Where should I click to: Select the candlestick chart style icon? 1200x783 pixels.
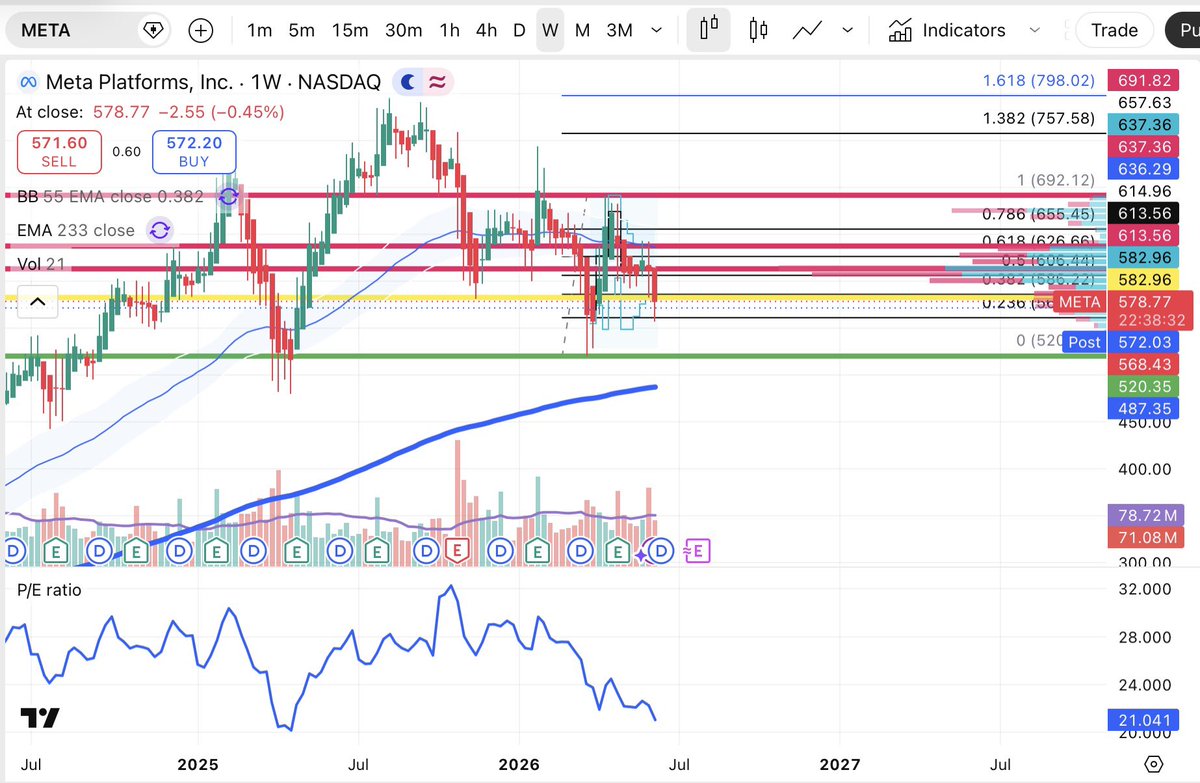click(758, 30)
